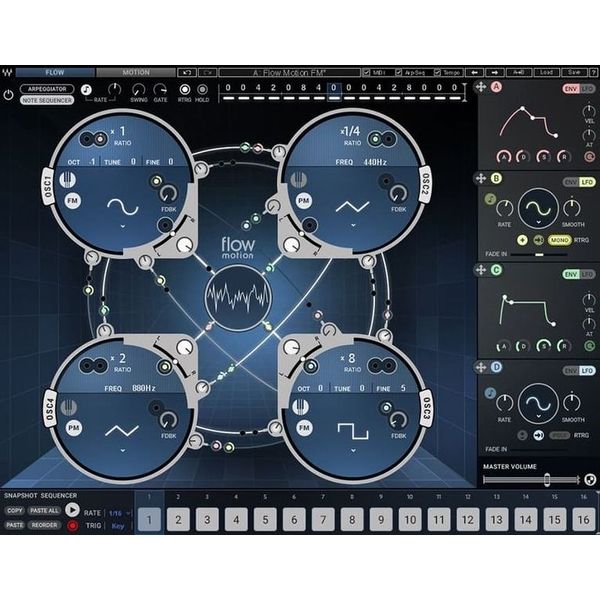600x600 pixels.
Task: Click modulator B move-assign crosshair icon
Action: [481, 178]
